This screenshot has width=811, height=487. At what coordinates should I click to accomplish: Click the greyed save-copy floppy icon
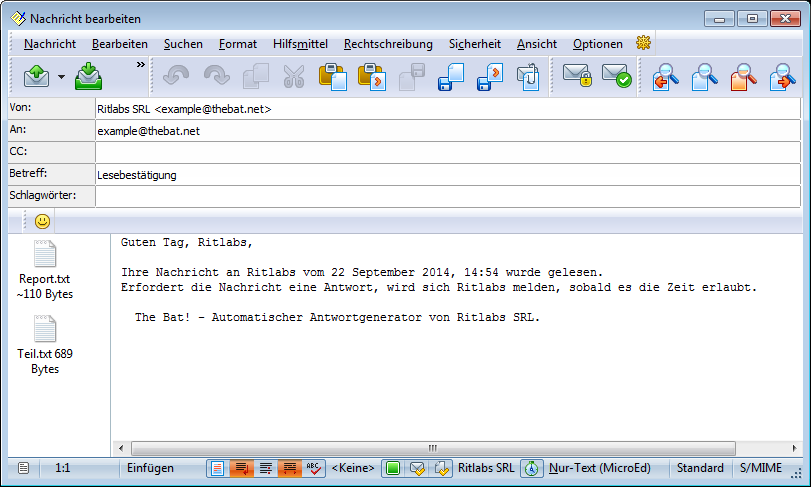coord(412,77)
